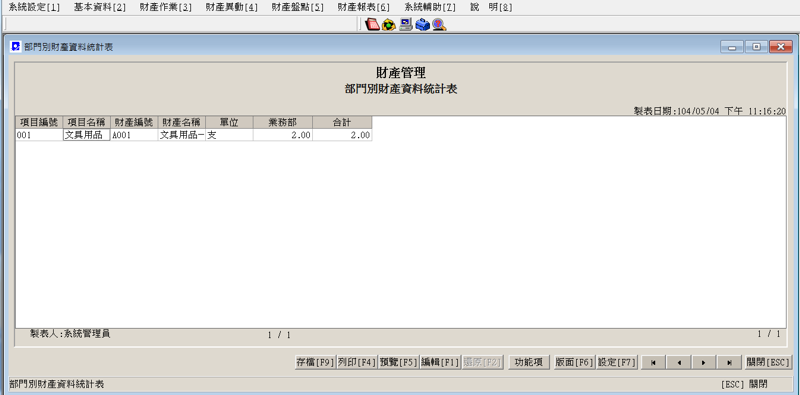This screenshot has height=395, width=800.
Task: Click the 業務部 column header
Action: coord(283,122)
